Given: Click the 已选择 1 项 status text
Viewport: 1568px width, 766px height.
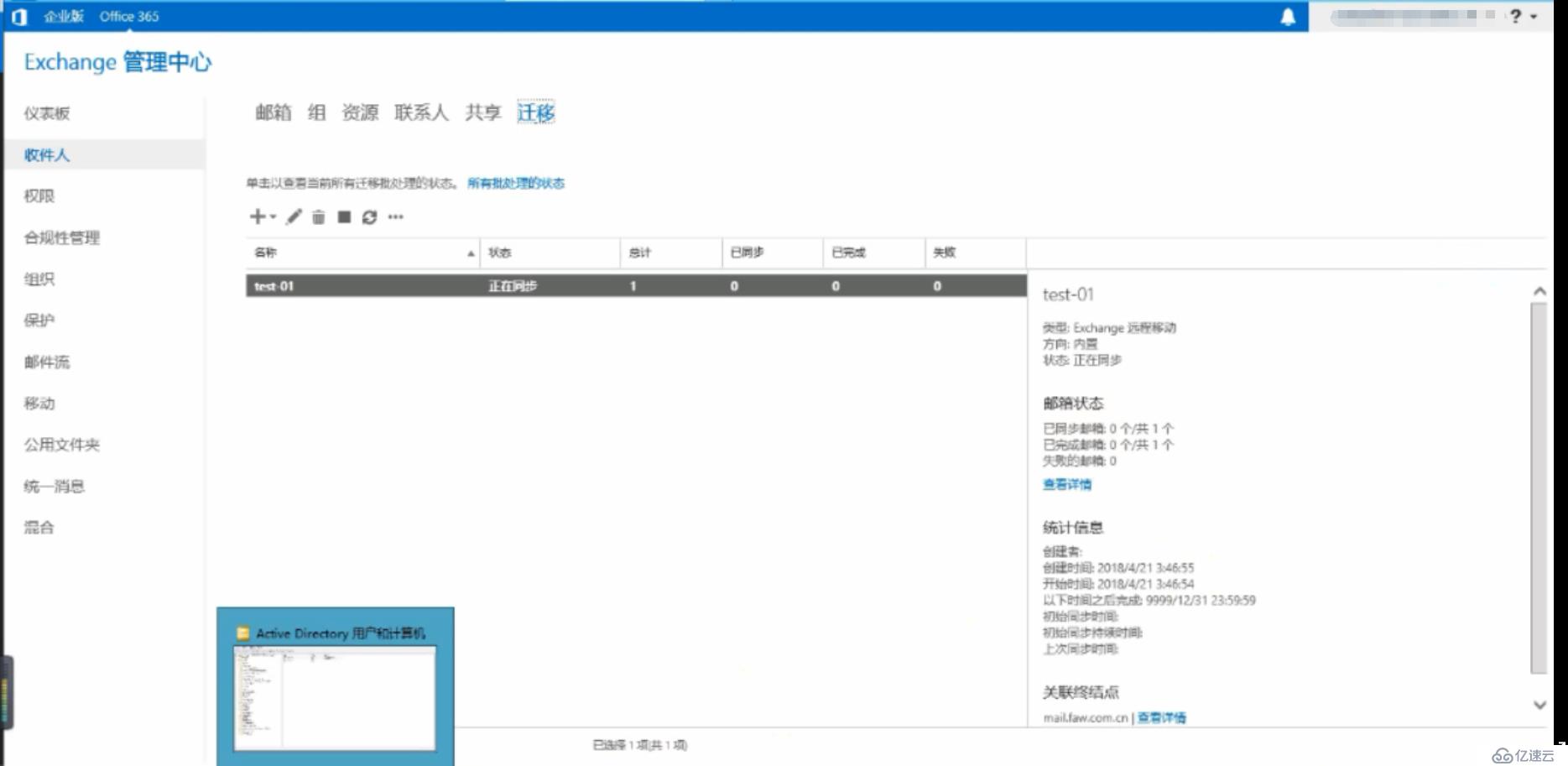Looking at the screenshot, I should (640, 745).
